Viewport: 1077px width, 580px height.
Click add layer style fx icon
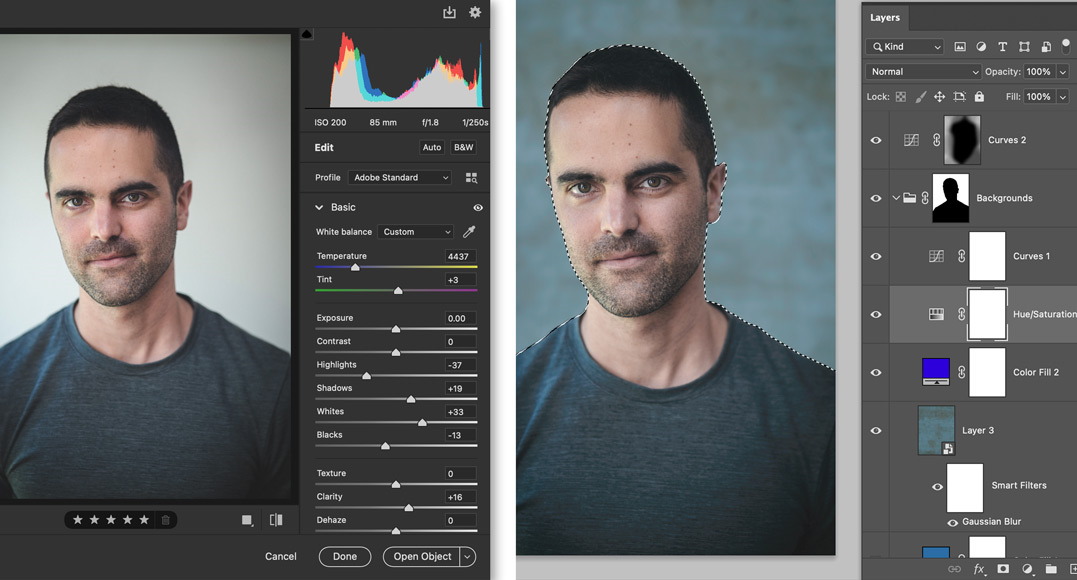click(x=979, y=569)
